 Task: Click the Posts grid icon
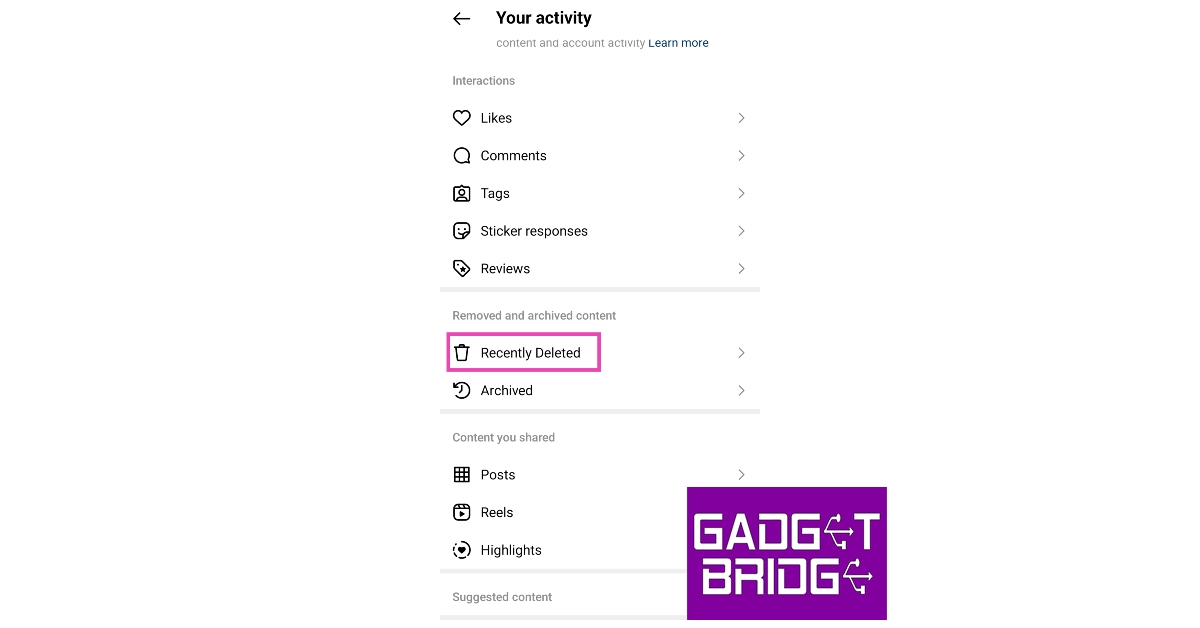click(x=461, y=475)
